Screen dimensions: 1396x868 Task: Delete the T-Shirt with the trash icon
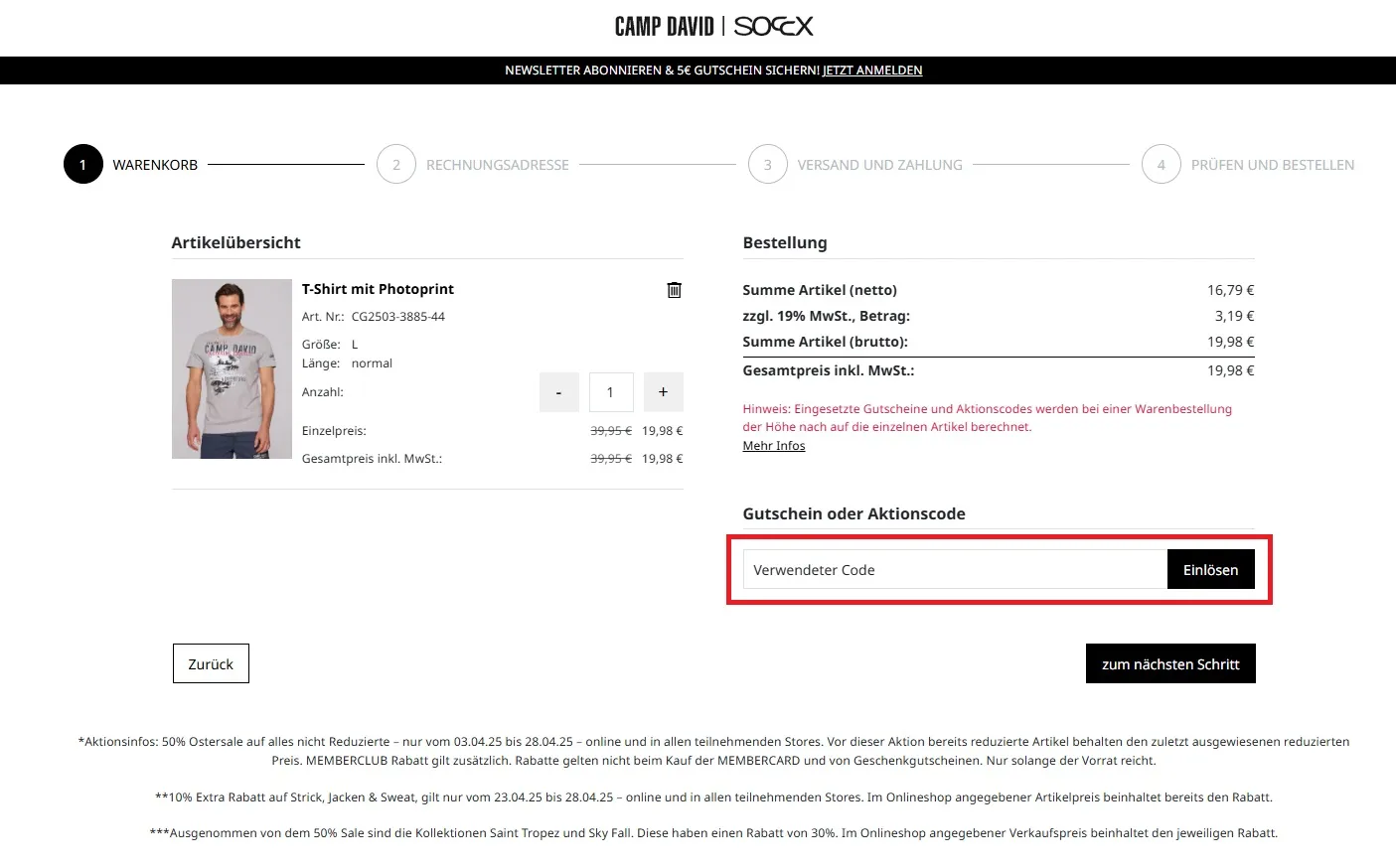click(674, 290)
